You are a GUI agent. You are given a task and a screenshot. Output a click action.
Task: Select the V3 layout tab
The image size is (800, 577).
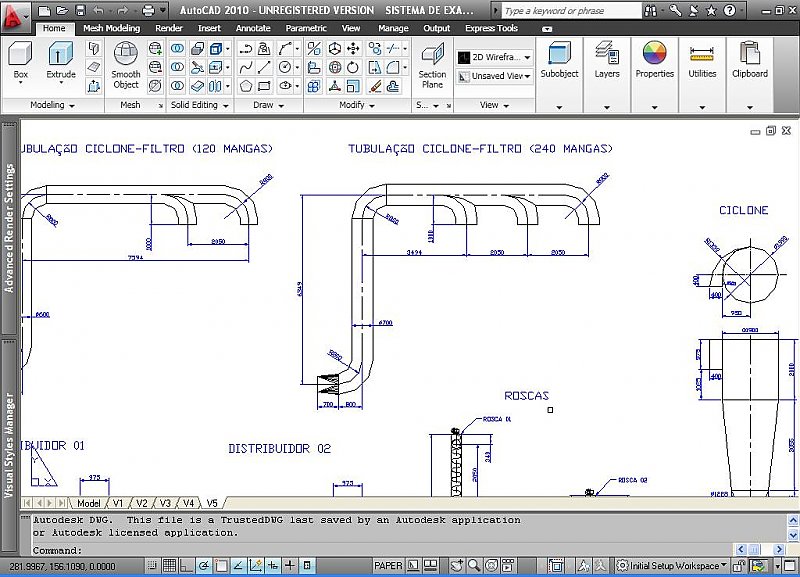164,503
